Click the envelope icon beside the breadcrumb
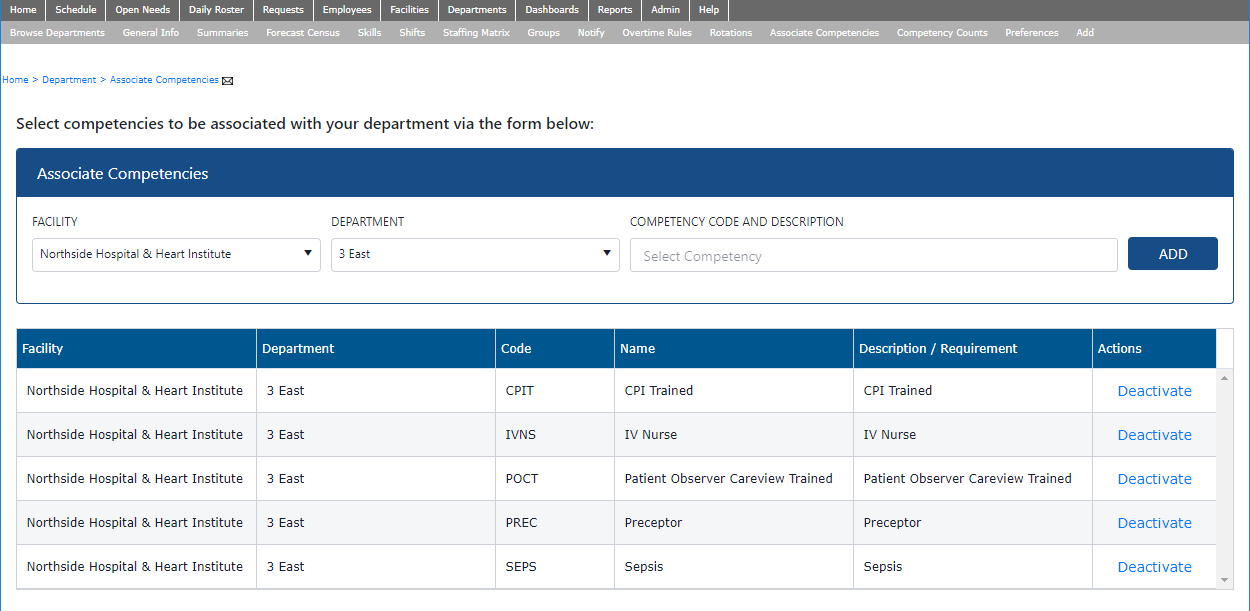Viewport: 1250px width, 611px height. 227,81
